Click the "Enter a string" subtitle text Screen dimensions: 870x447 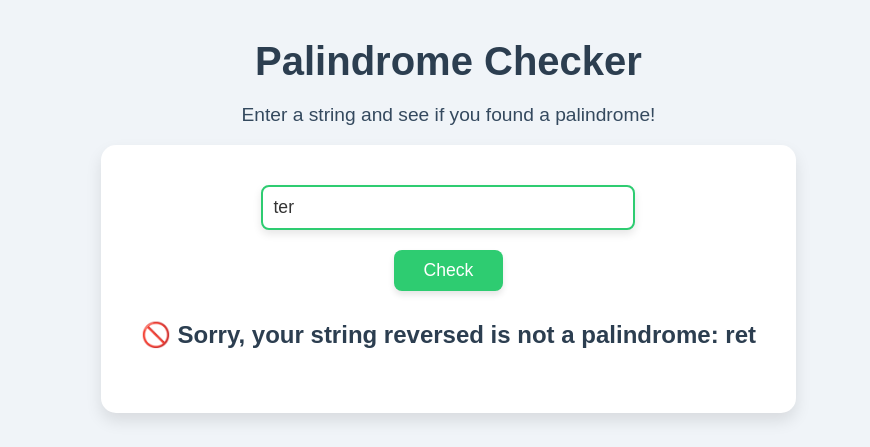(x=448, y=115)
